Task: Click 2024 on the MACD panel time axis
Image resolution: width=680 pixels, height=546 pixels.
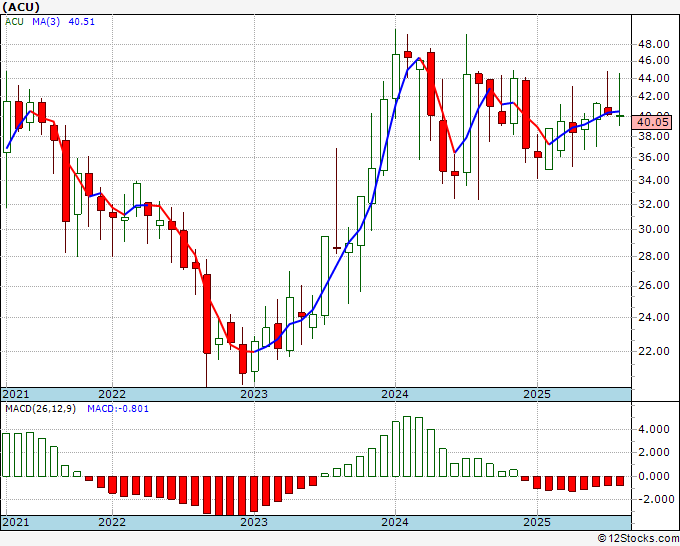Action: click(395, 522)
